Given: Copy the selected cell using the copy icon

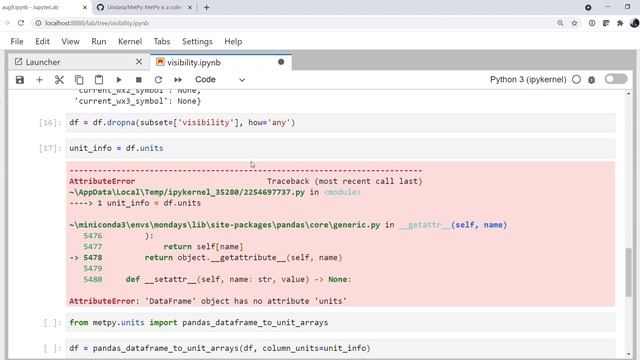Looking at the screenshot, I should tap(79, 80).
